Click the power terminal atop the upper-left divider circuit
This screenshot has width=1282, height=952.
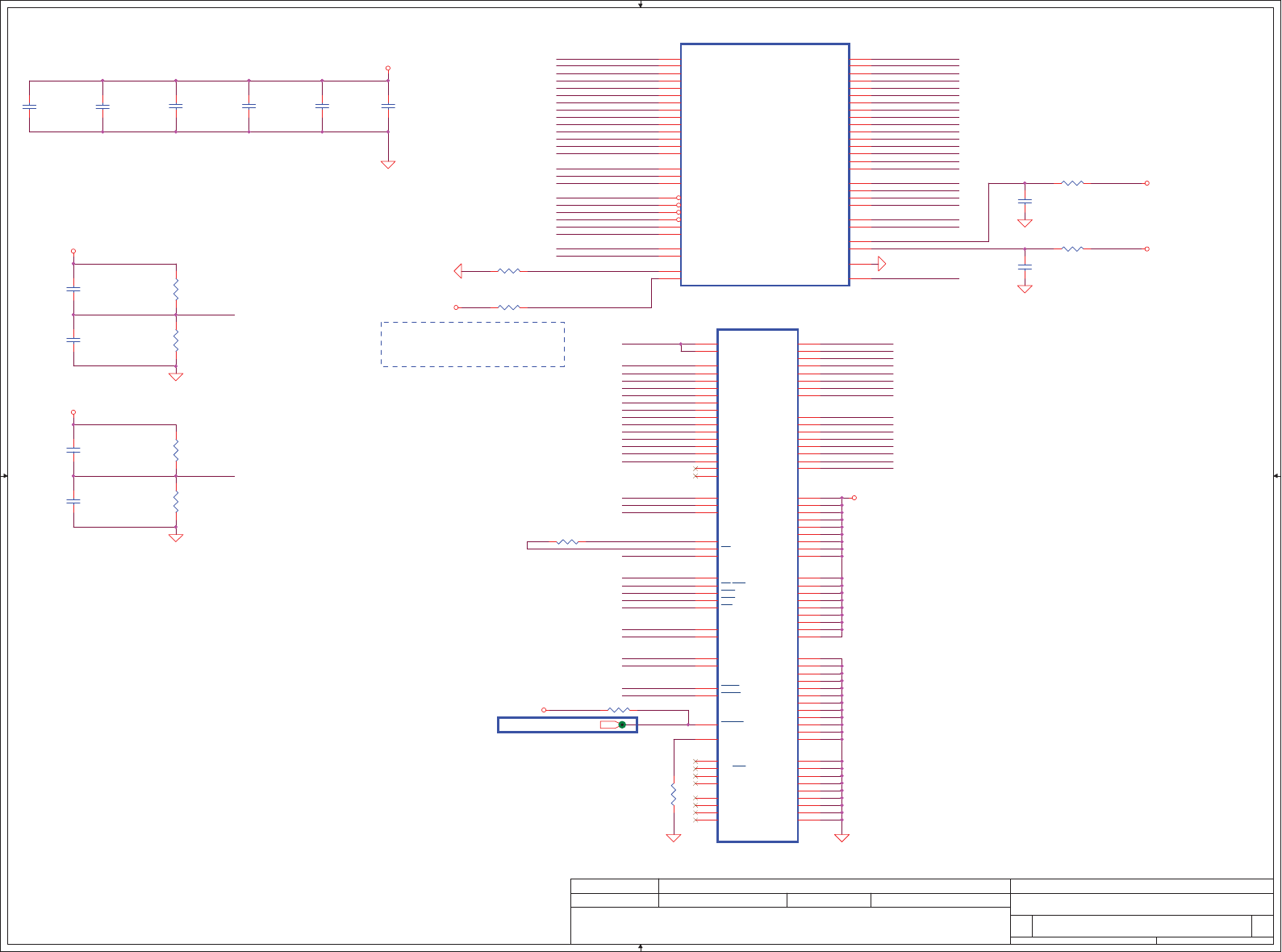pyautogui.click(x=73, y=251)
